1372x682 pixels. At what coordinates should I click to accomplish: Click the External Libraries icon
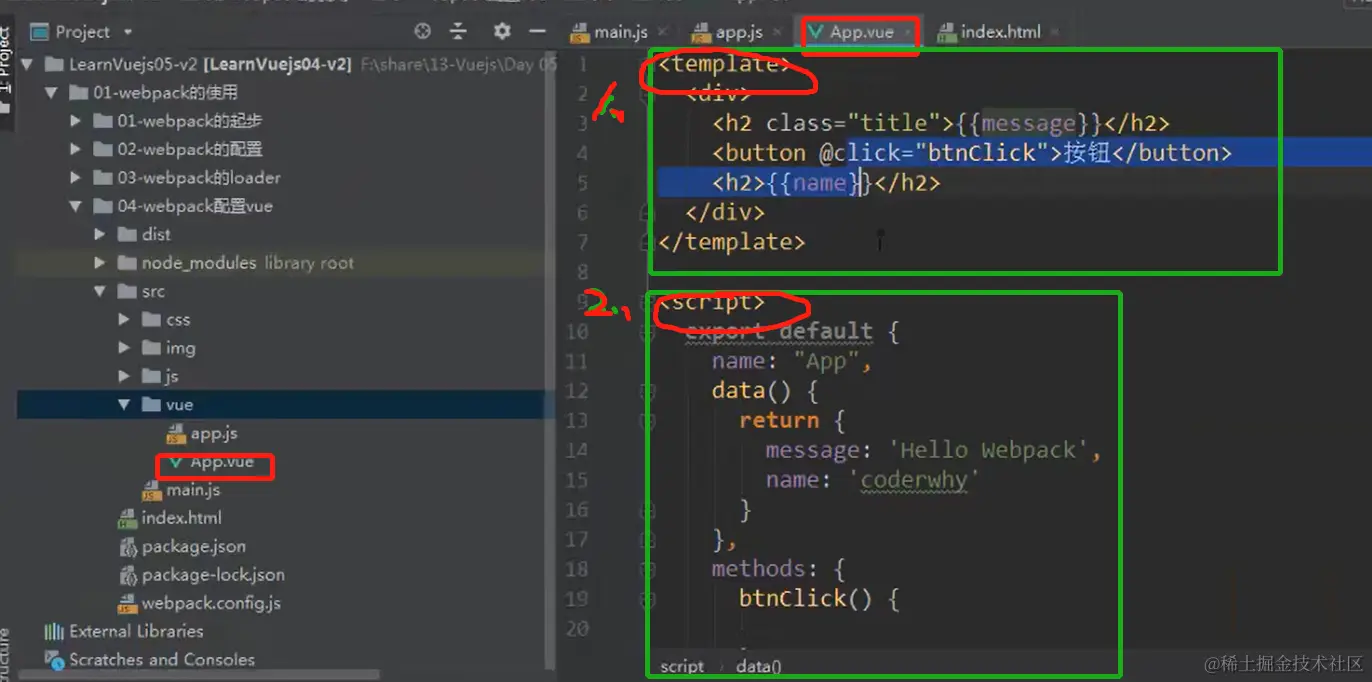click(54, 631)
